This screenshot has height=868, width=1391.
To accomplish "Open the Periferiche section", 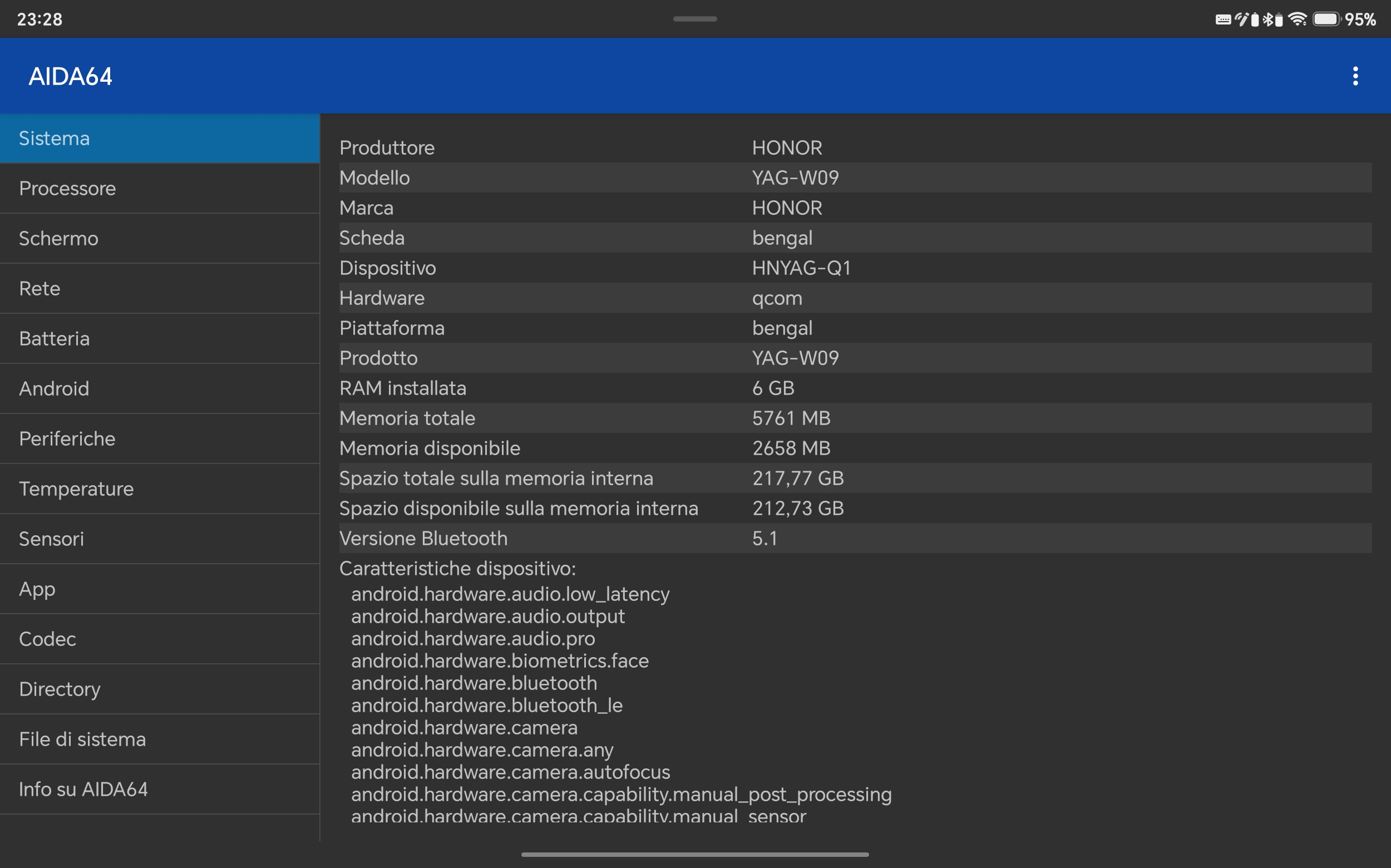I will click(x=160, y=438).
